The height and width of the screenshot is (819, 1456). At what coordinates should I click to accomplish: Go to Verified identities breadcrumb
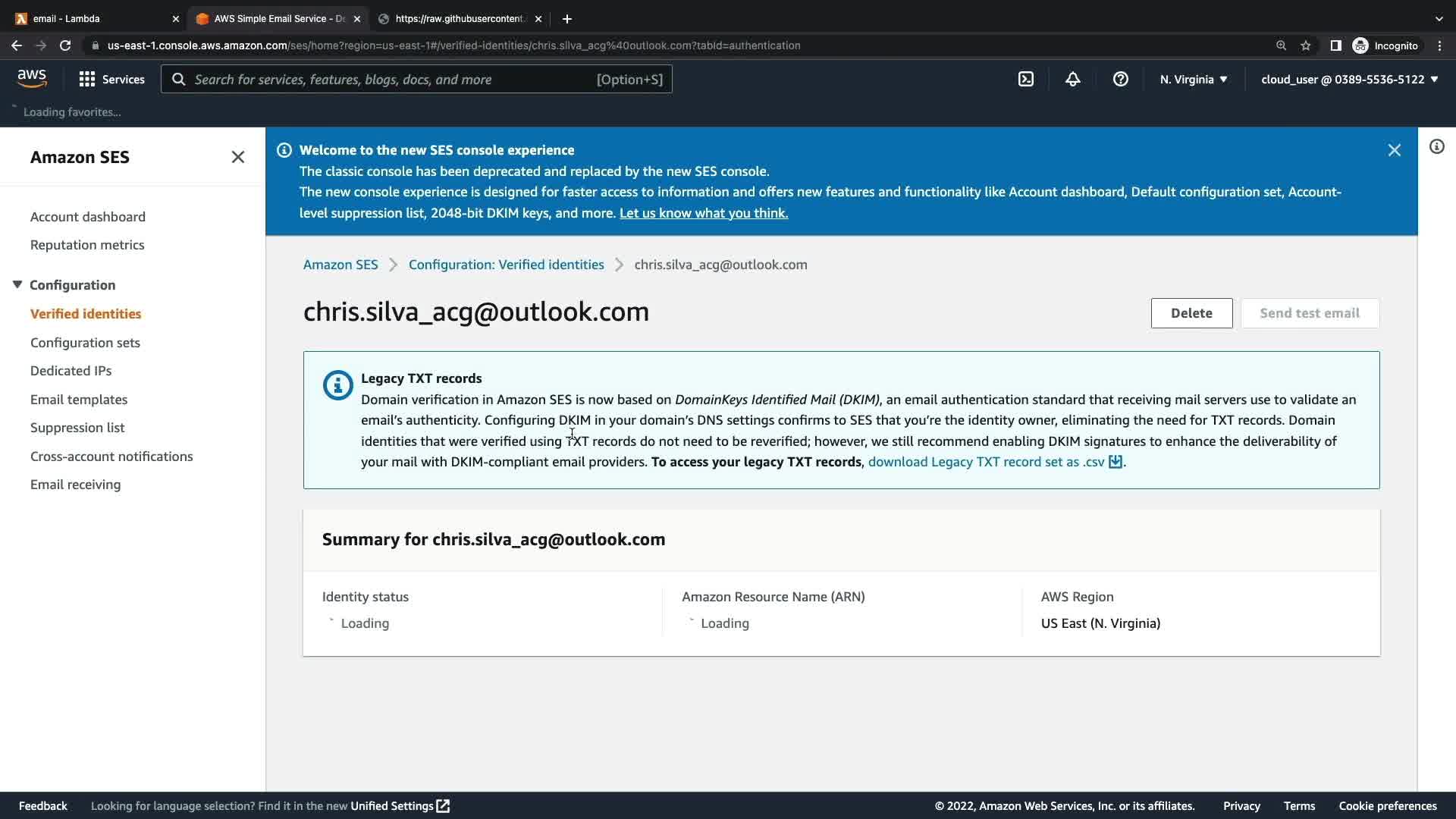tap(506, 265)
